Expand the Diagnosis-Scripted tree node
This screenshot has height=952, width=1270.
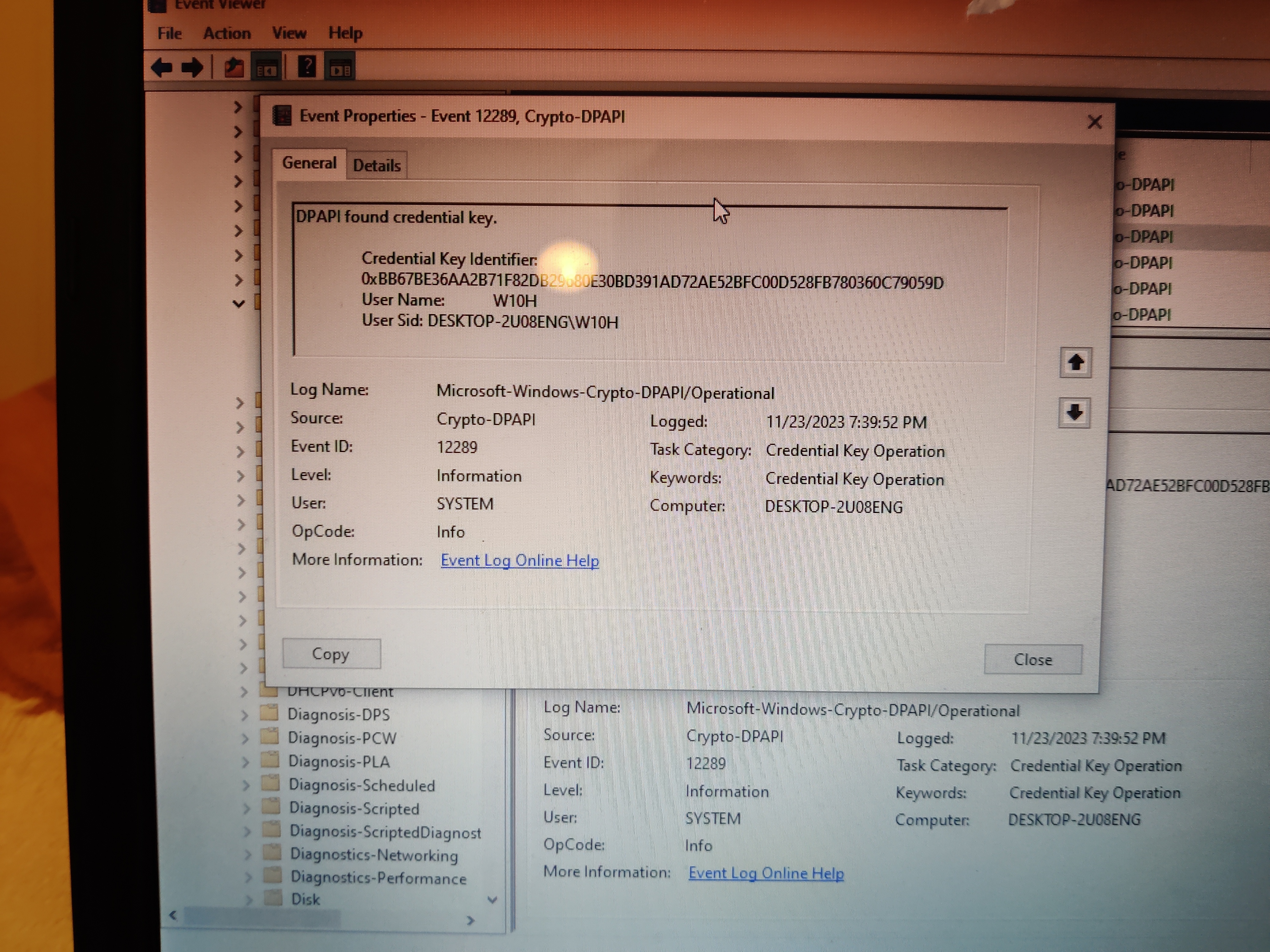click(x=246, y=809)
